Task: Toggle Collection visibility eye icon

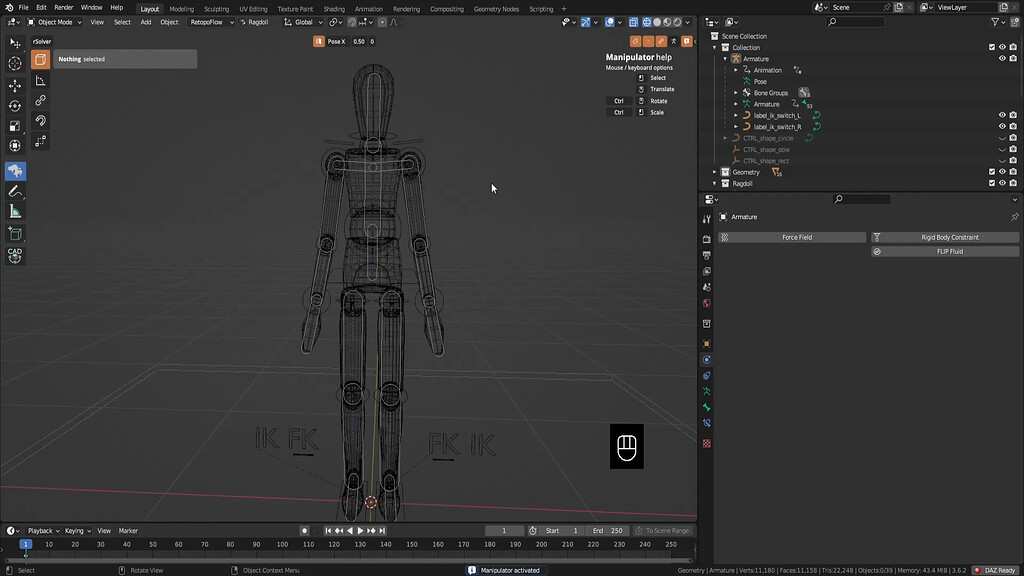Action: (x=1002, y=47)
